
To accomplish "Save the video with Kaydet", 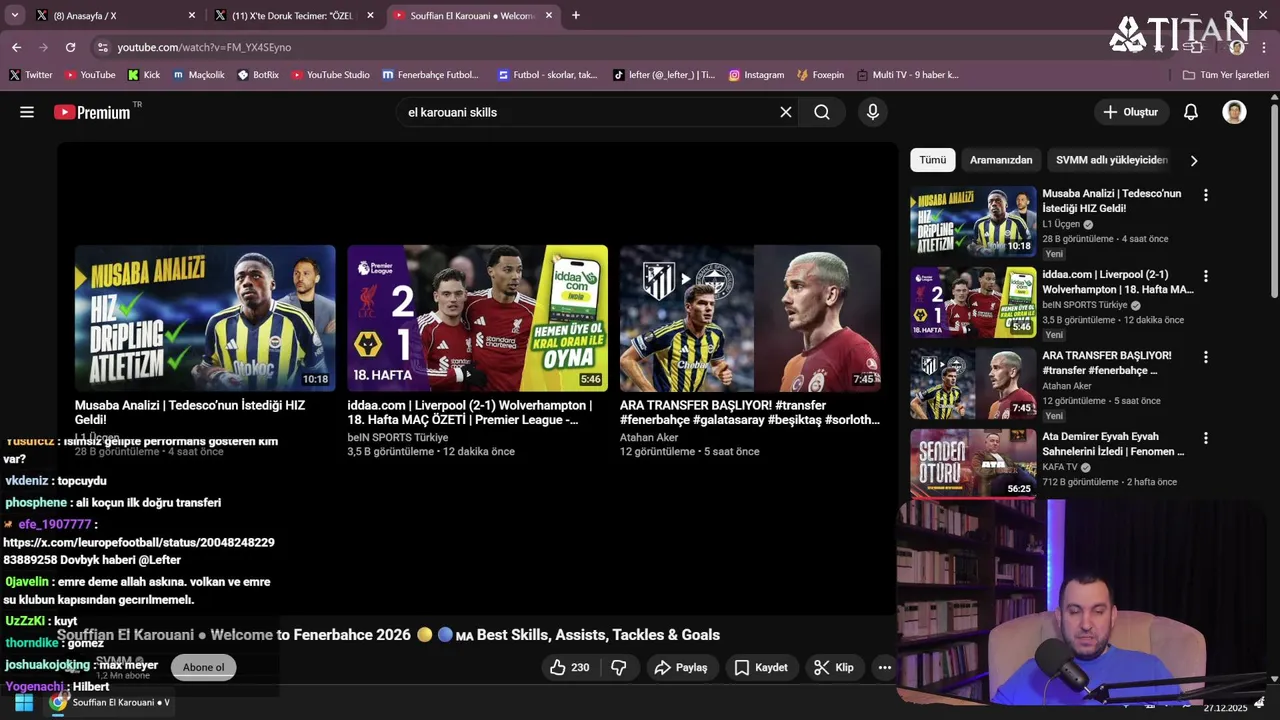I will (x=761, y=667).
